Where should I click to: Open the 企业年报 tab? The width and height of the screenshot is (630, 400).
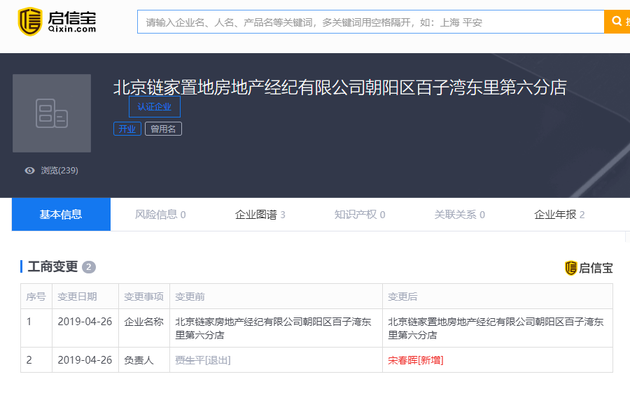pos(559,214)
